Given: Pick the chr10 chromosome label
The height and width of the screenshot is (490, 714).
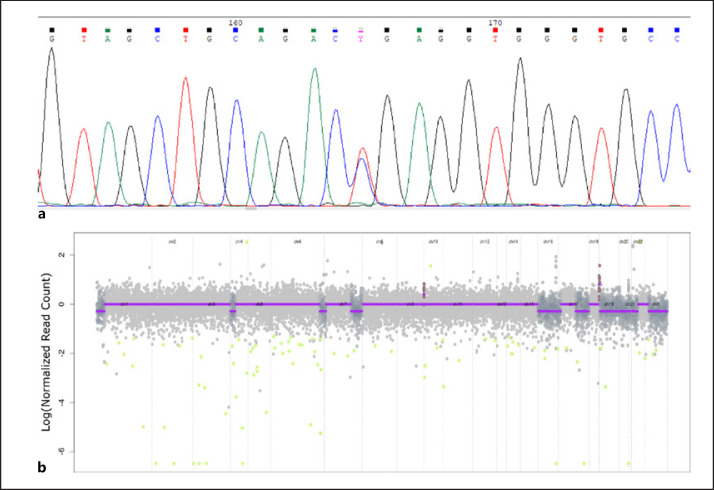Looking at the screenshot, I should tap(433, 242).
